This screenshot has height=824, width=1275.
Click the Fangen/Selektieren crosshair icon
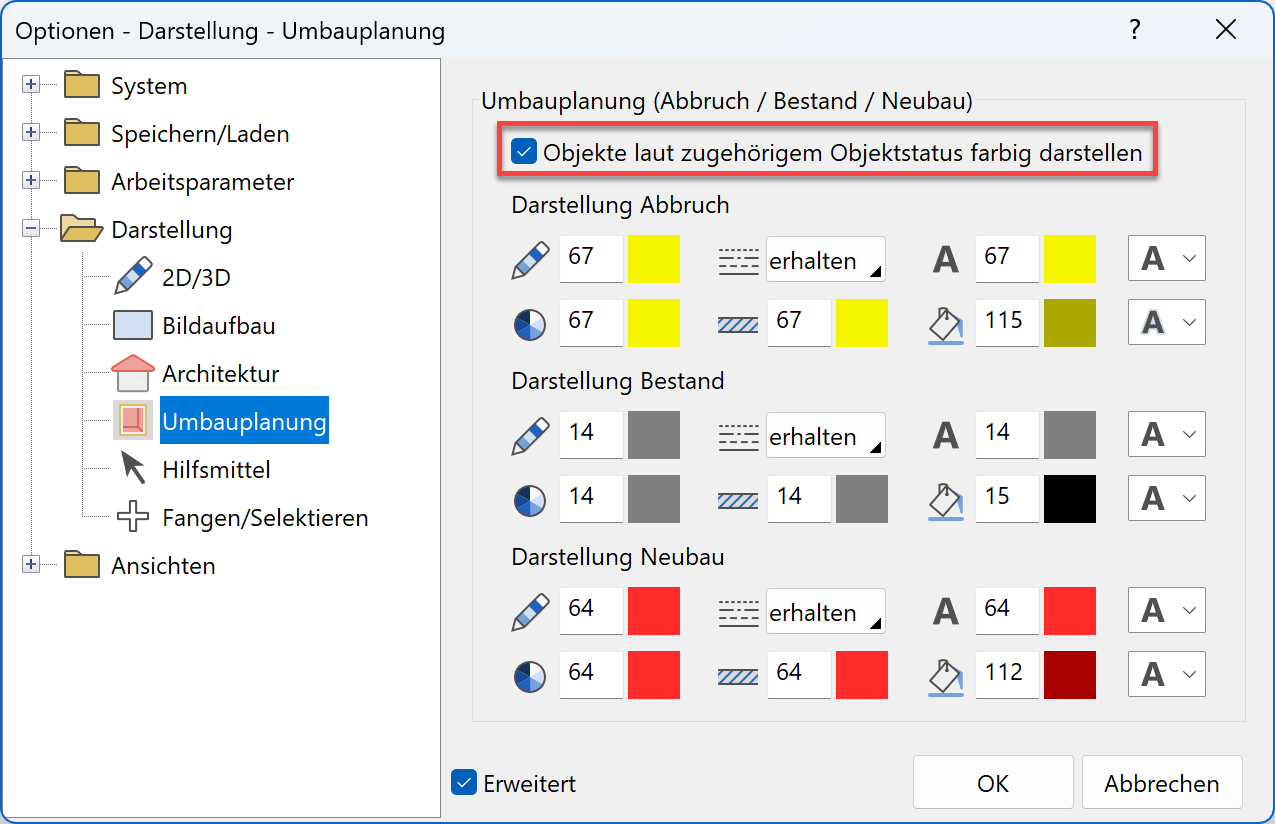pyautogui.click(x=132, y=517)
